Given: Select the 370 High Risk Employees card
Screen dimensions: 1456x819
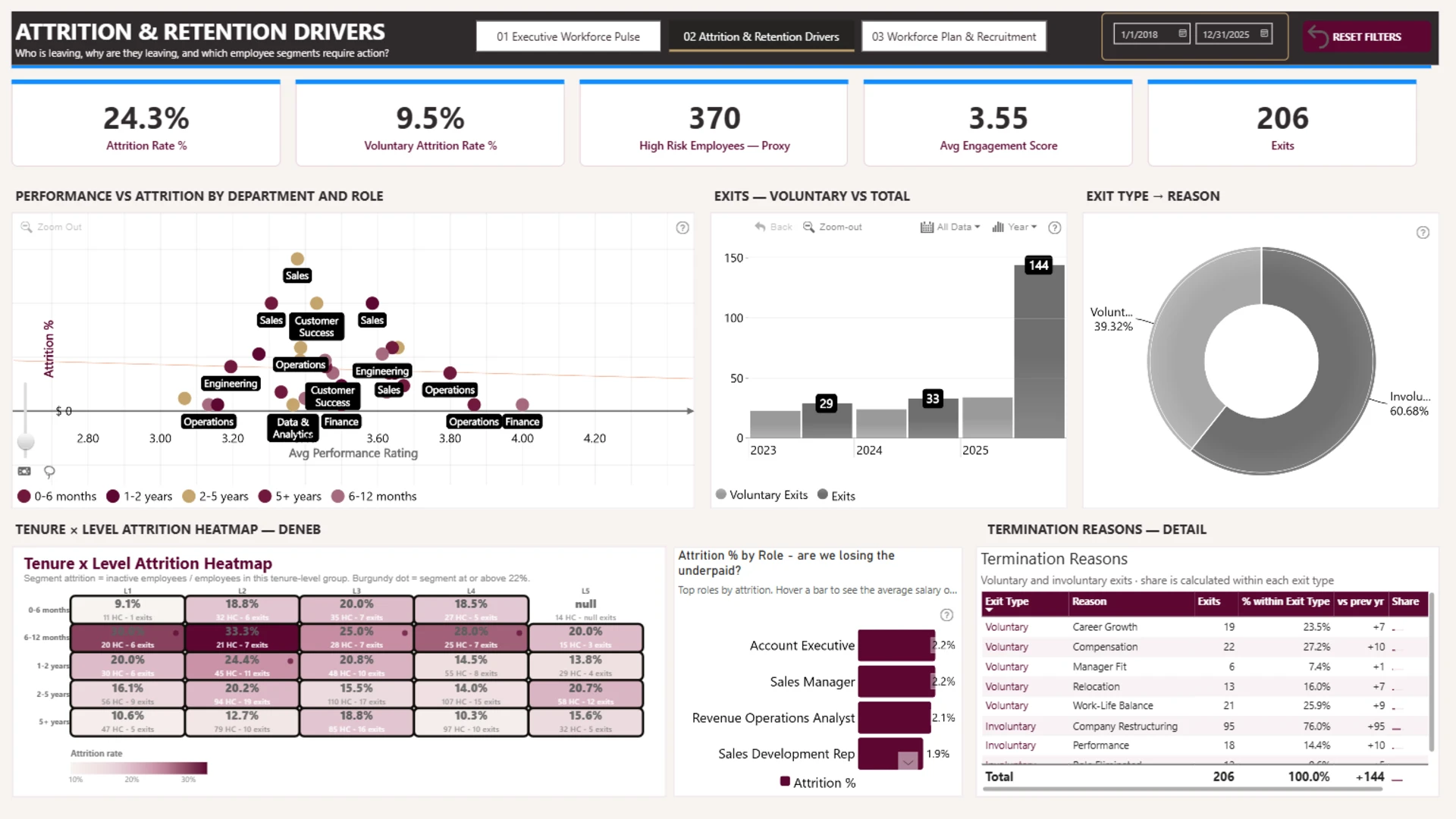Looking at the screenshot, I should pos(714,124).
